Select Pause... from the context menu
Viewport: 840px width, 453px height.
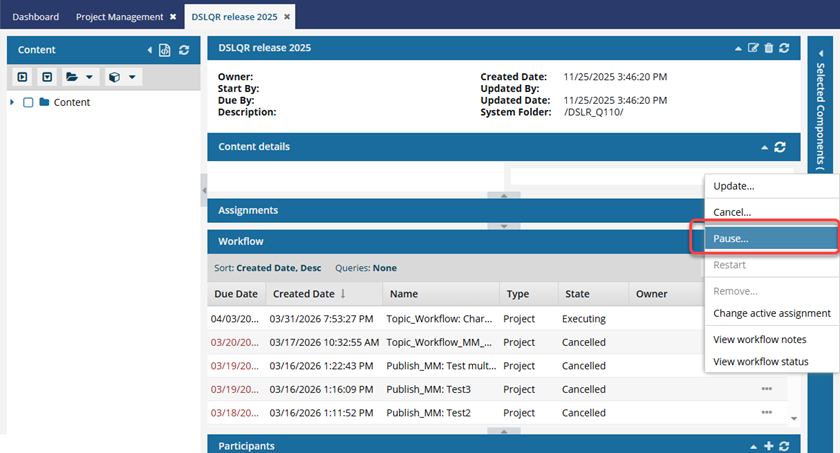tap(731, 239)
